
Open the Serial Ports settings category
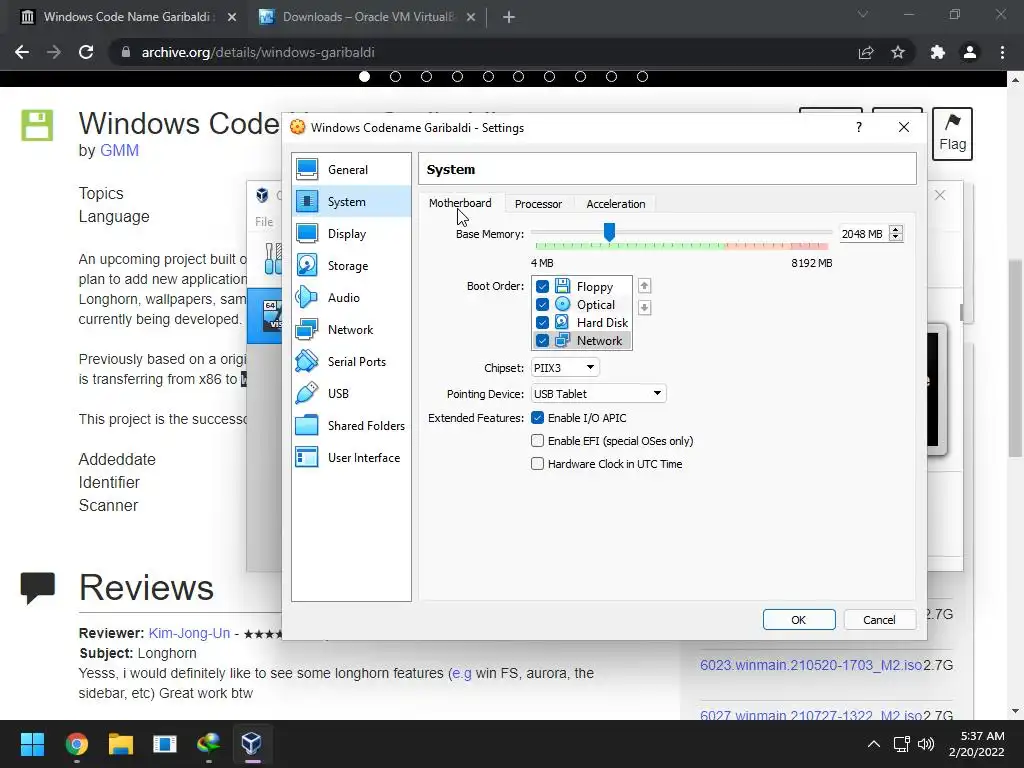pos(351,362)
